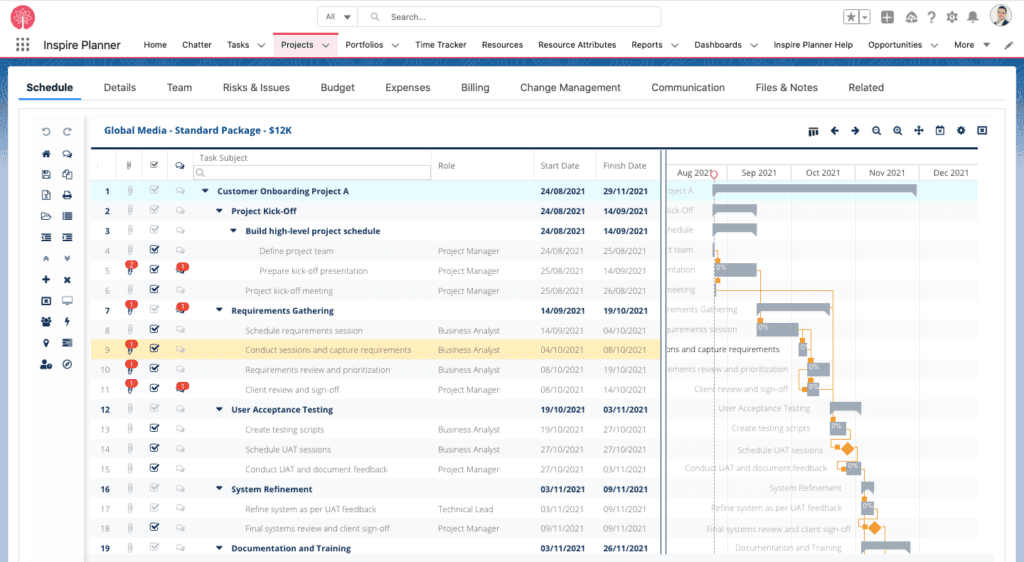Collapse the Project Kick-Off task group
The image size is (1024, 562).
220,211
